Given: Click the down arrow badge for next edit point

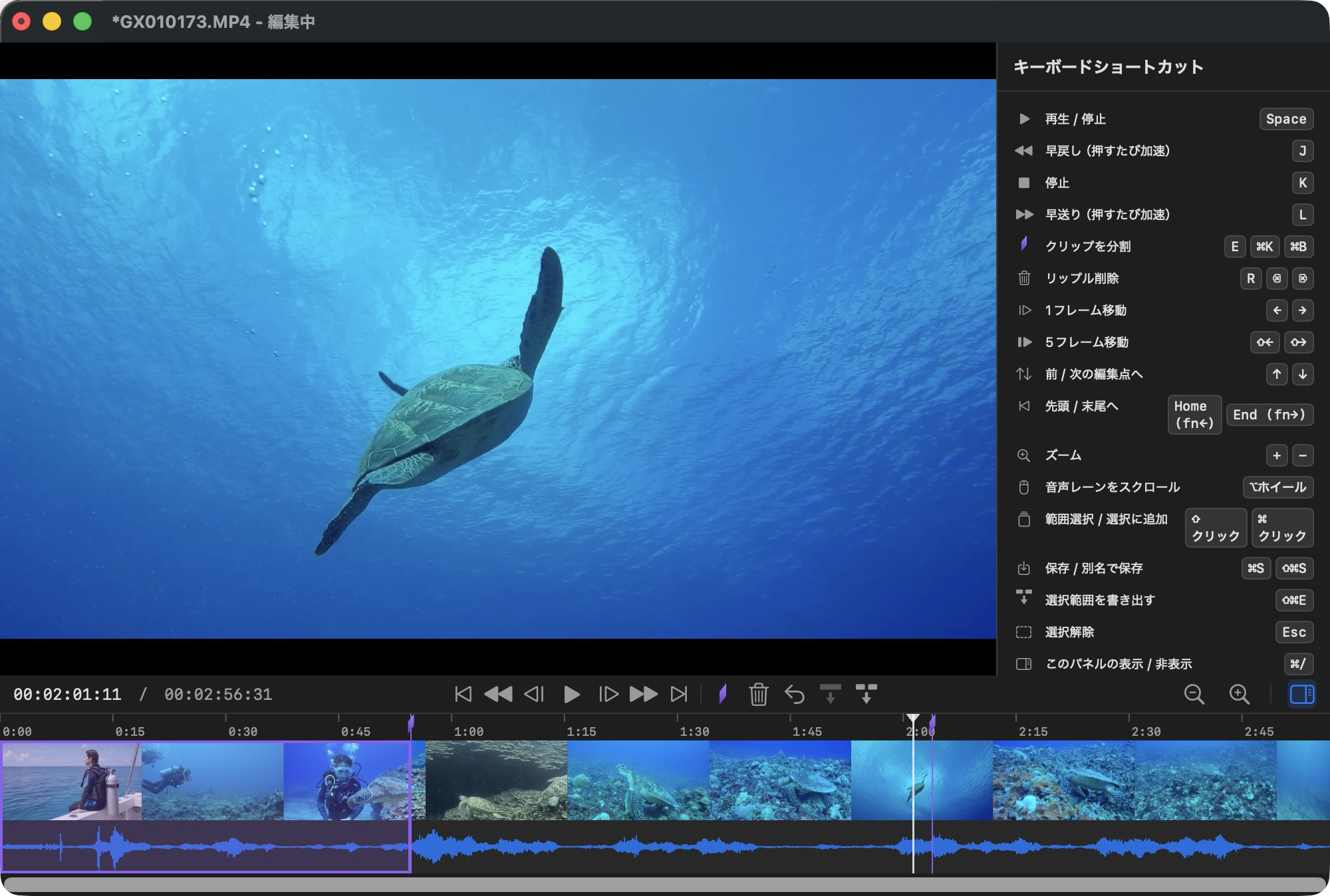Looking at the screenshot, I should 1302,374.
